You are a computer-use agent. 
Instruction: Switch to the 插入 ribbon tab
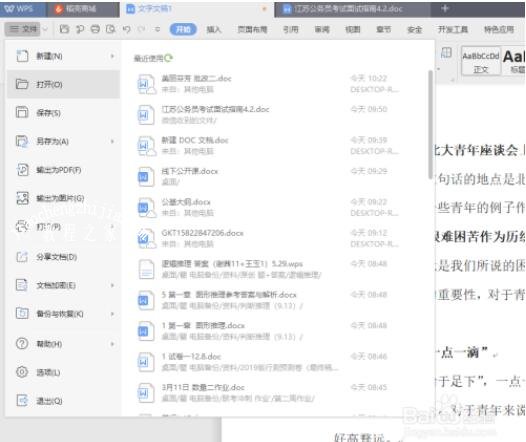(214, 30)
